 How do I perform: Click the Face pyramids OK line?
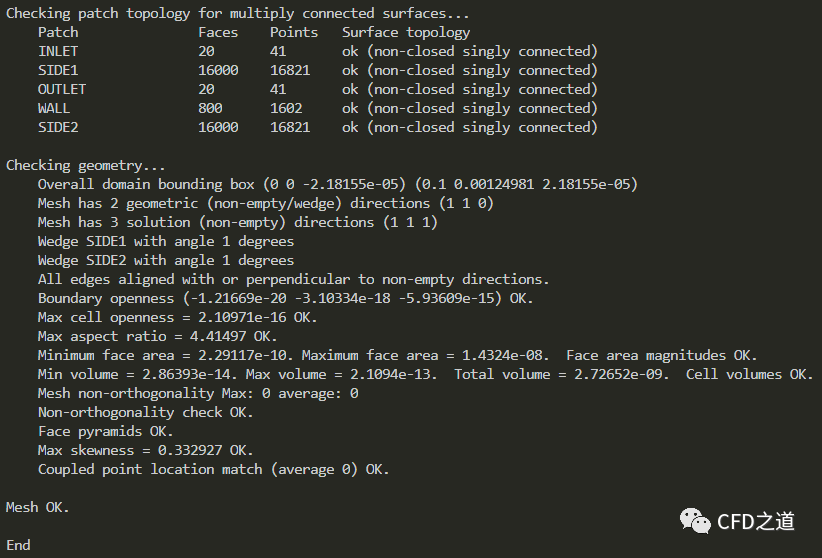click(x=105, y=431)
